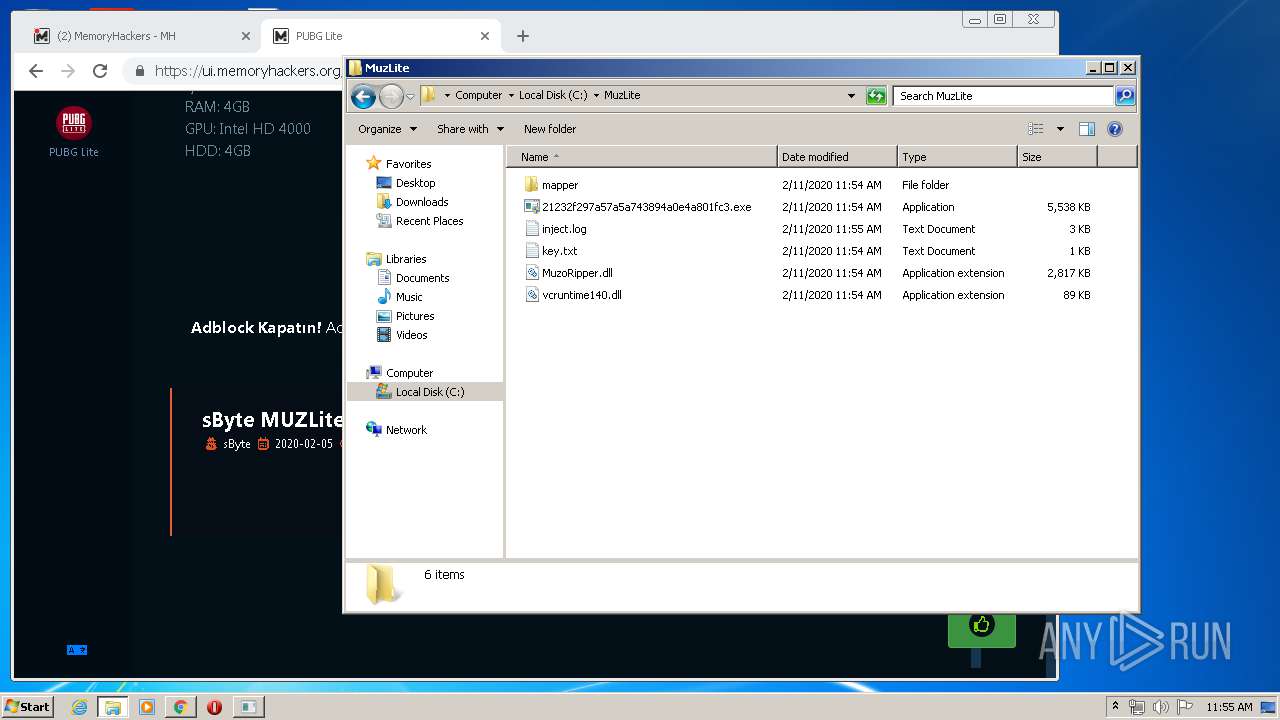Screen dimensions: 1280x720
Task: Open Internet Explorer from taskbar
Action: coord(79,707)
